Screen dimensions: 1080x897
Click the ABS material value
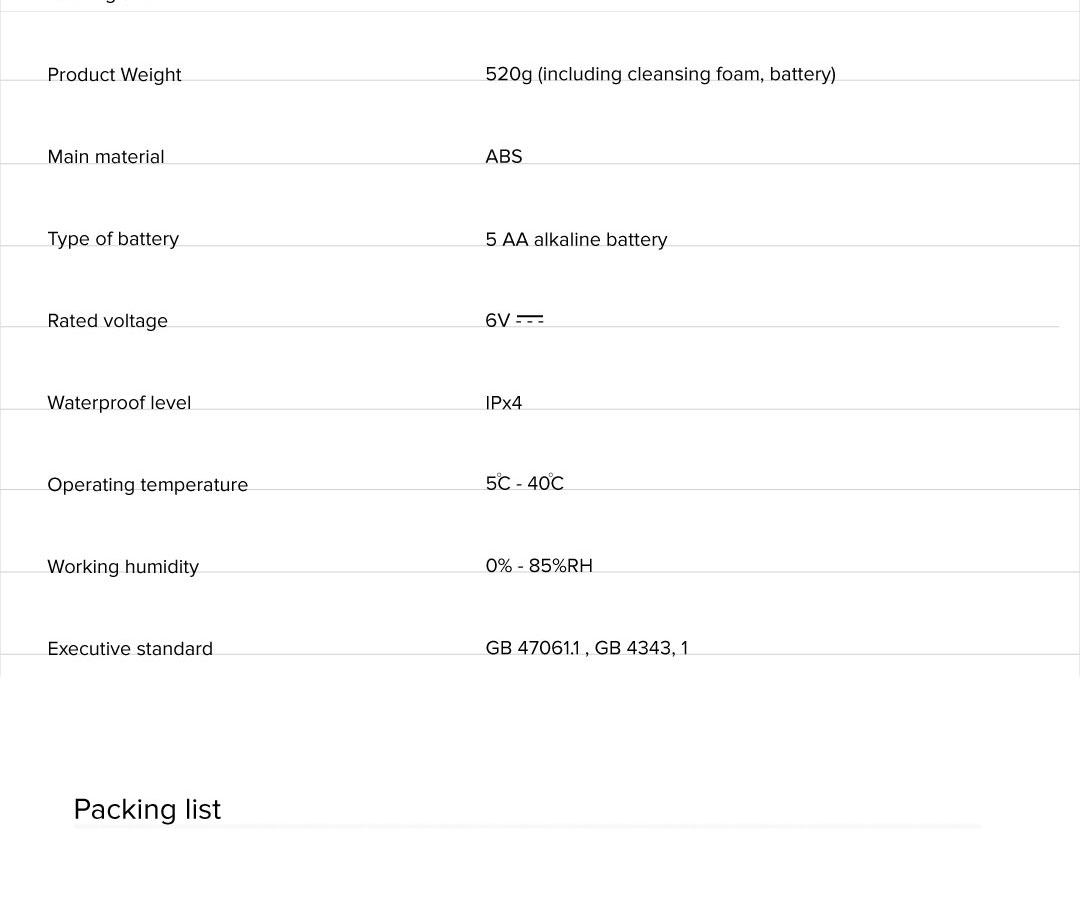504,157
